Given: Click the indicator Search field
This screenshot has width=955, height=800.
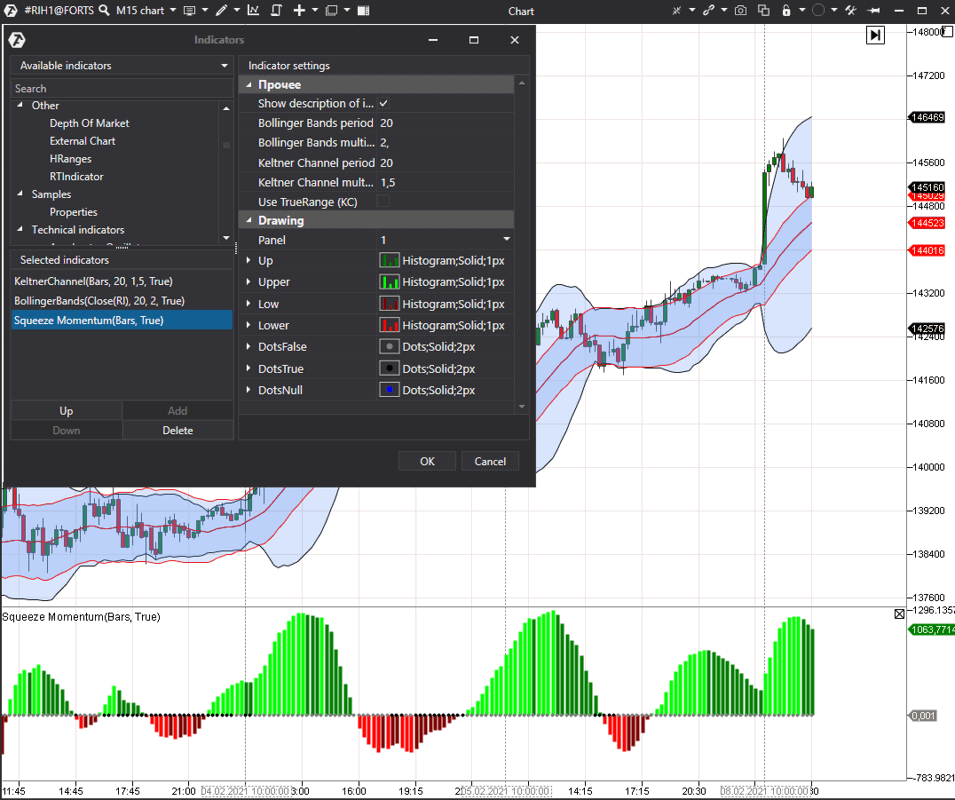Looking at the screenshot, I should (122, 88).
